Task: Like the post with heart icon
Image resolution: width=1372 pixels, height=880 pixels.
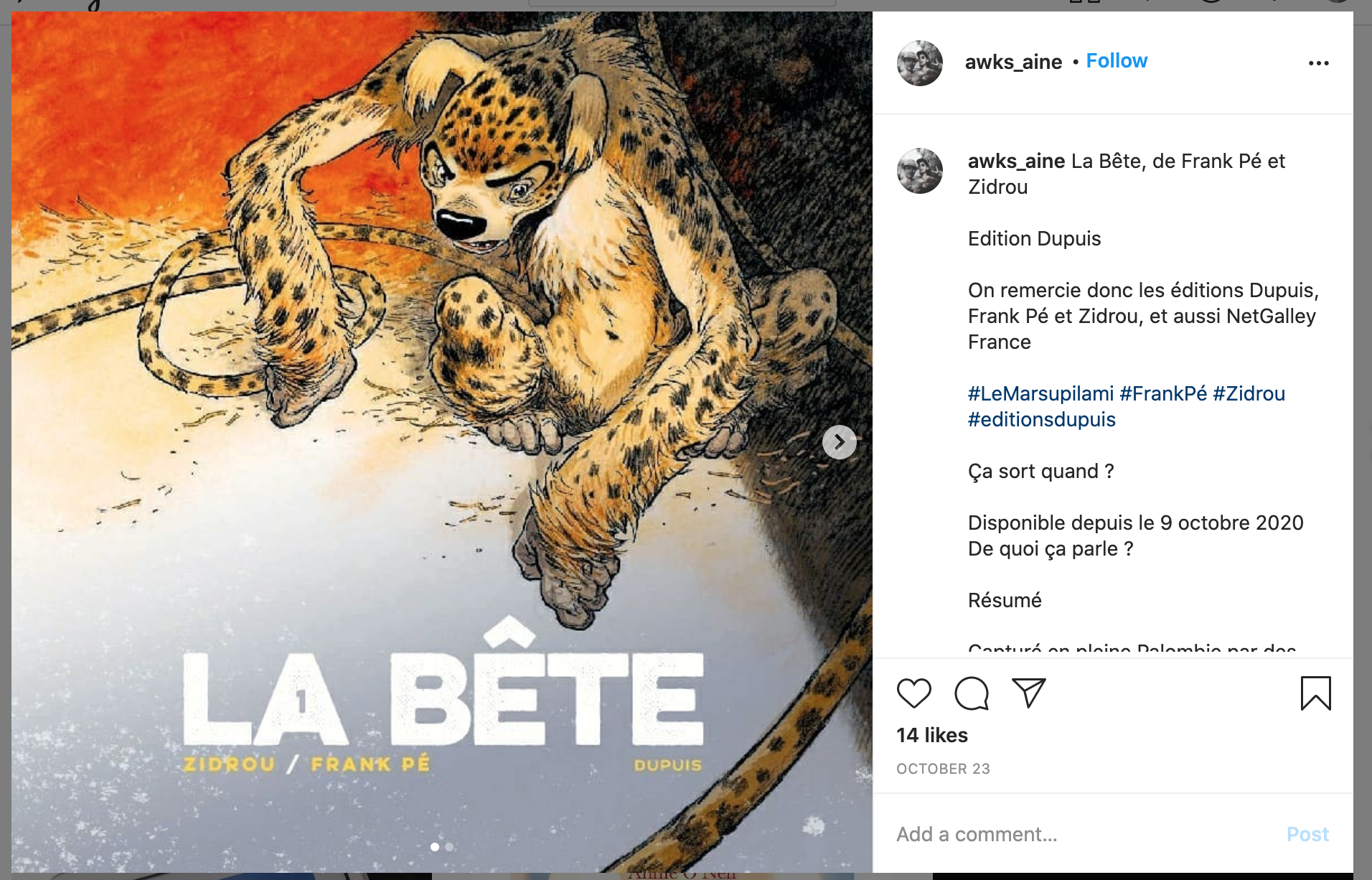Action: click(913, 693)
